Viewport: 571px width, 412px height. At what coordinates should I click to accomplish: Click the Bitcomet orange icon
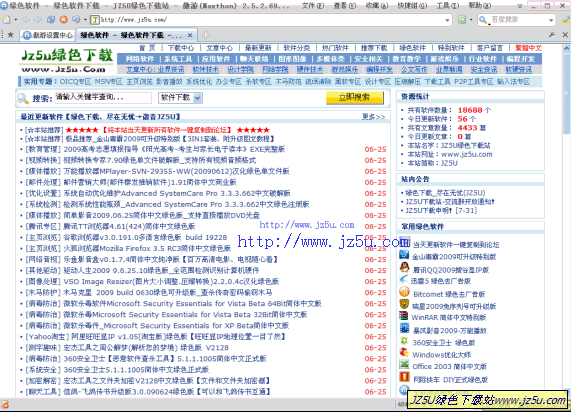(x=404, y=292)
